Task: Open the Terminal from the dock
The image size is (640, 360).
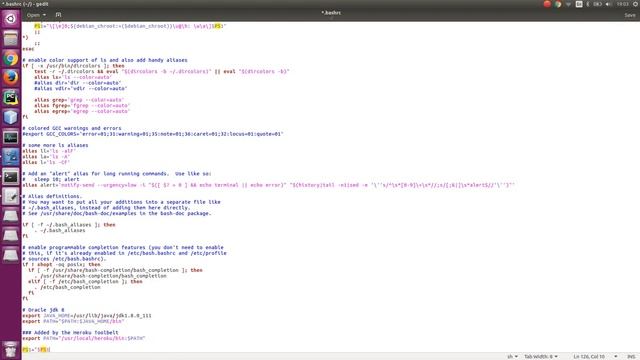Action: point(11,176)
